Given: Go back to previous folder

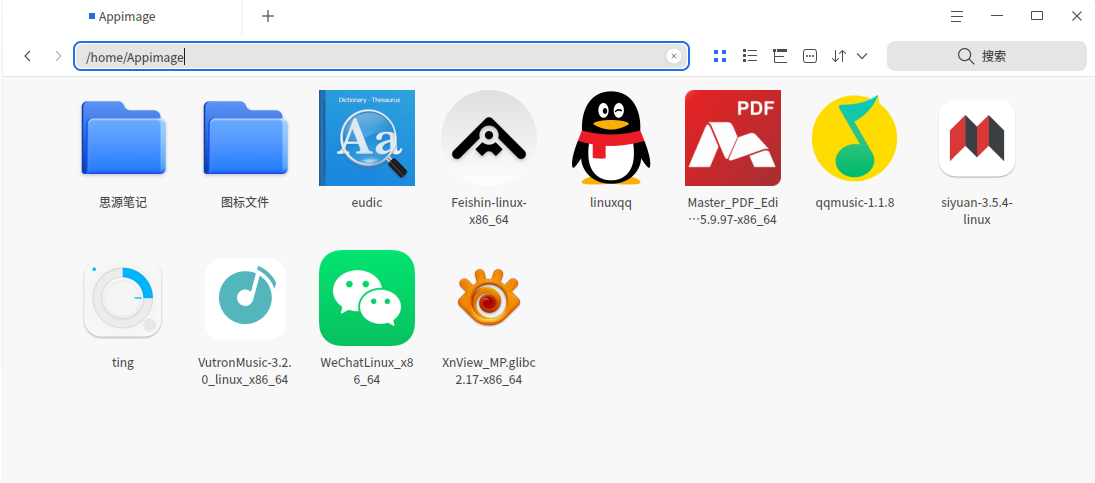Looking at the screenshot, I should [27, 57].
